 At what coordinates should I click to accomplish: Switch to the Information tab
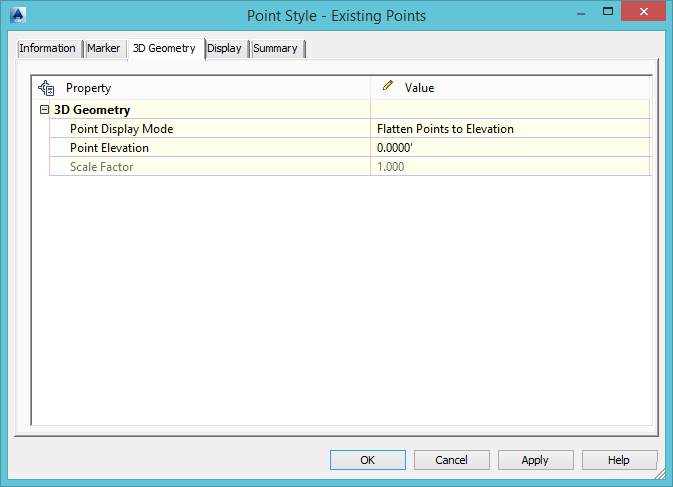[47, 48]
